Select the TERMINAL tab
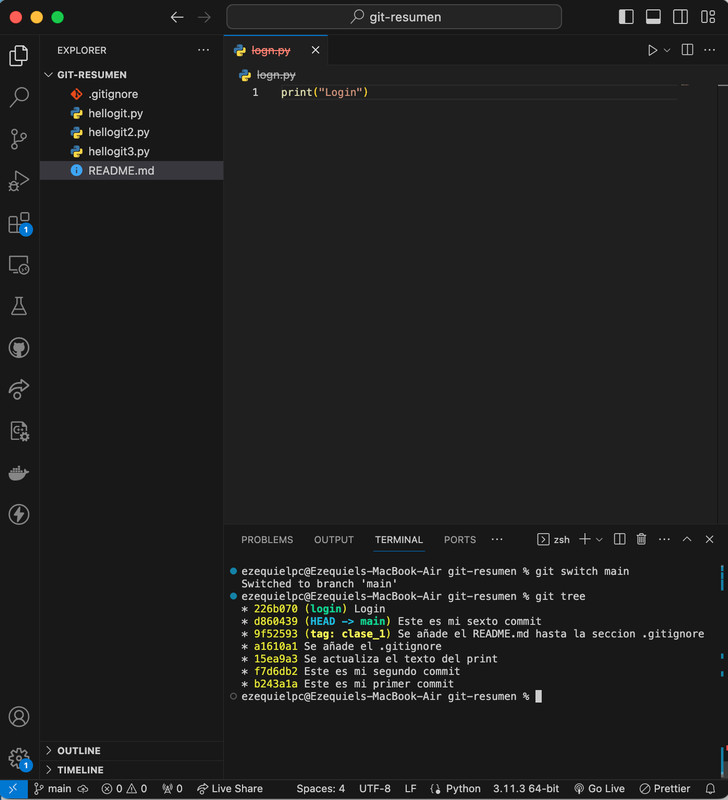The width and height of the screenshot is (728, 800). coord(398,540)
